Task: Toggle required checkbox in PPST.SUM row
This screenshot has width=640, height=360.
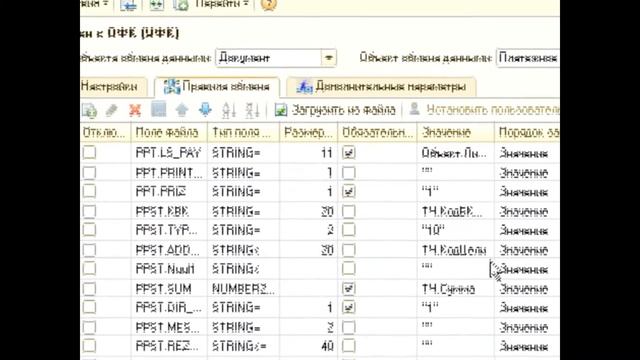Action: point(349,289)
